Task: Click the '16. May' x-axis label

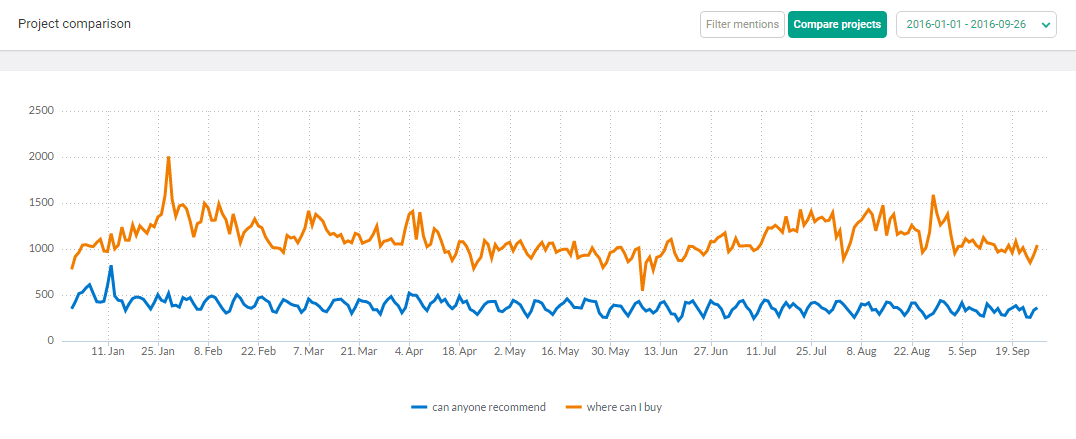Action: click(559, 351)
